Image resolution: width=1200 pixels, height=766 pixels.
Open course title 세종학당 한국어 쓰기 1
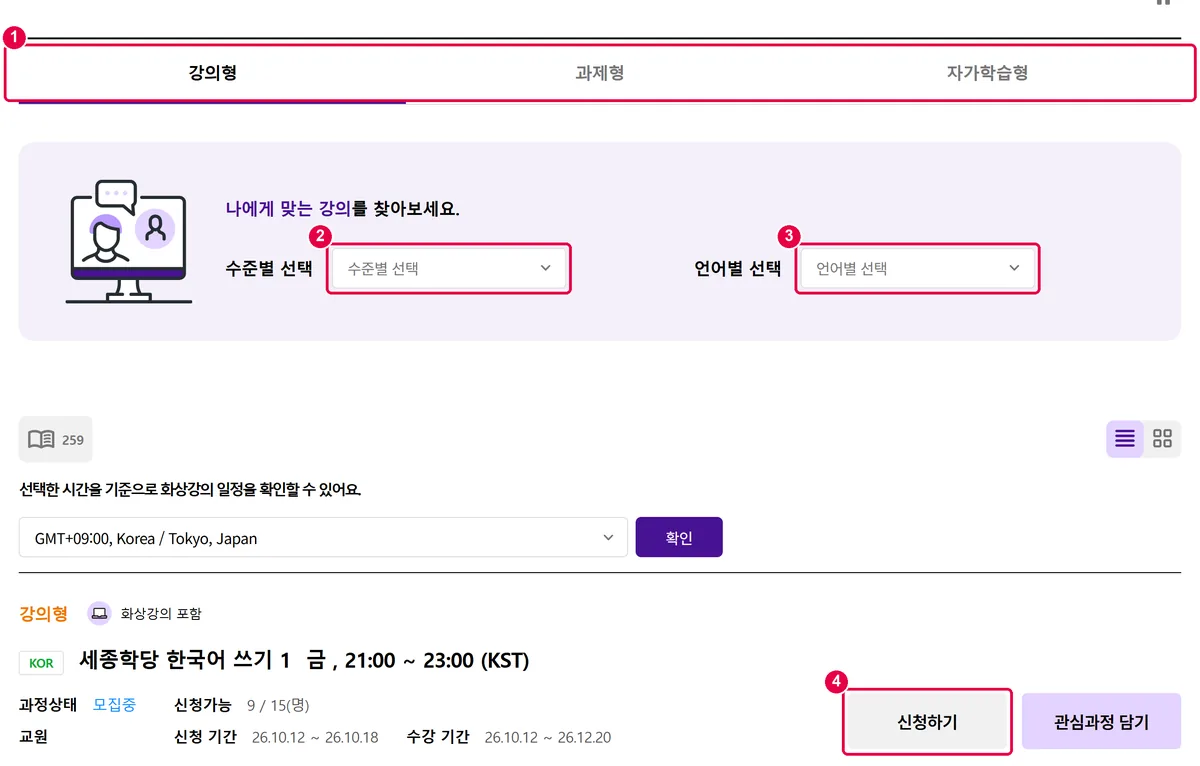point(185,661)
